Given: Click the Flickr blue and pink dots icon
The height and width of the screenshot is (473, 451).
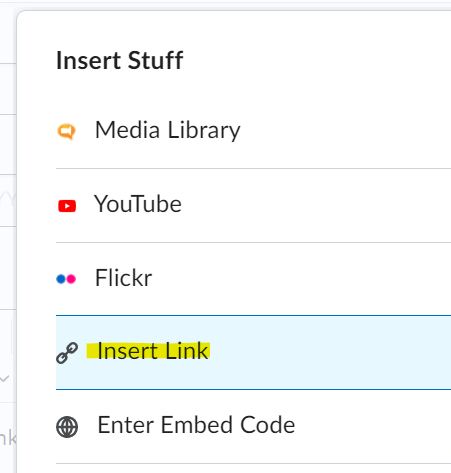Looking at the screenshot, I should click(66, 279).
